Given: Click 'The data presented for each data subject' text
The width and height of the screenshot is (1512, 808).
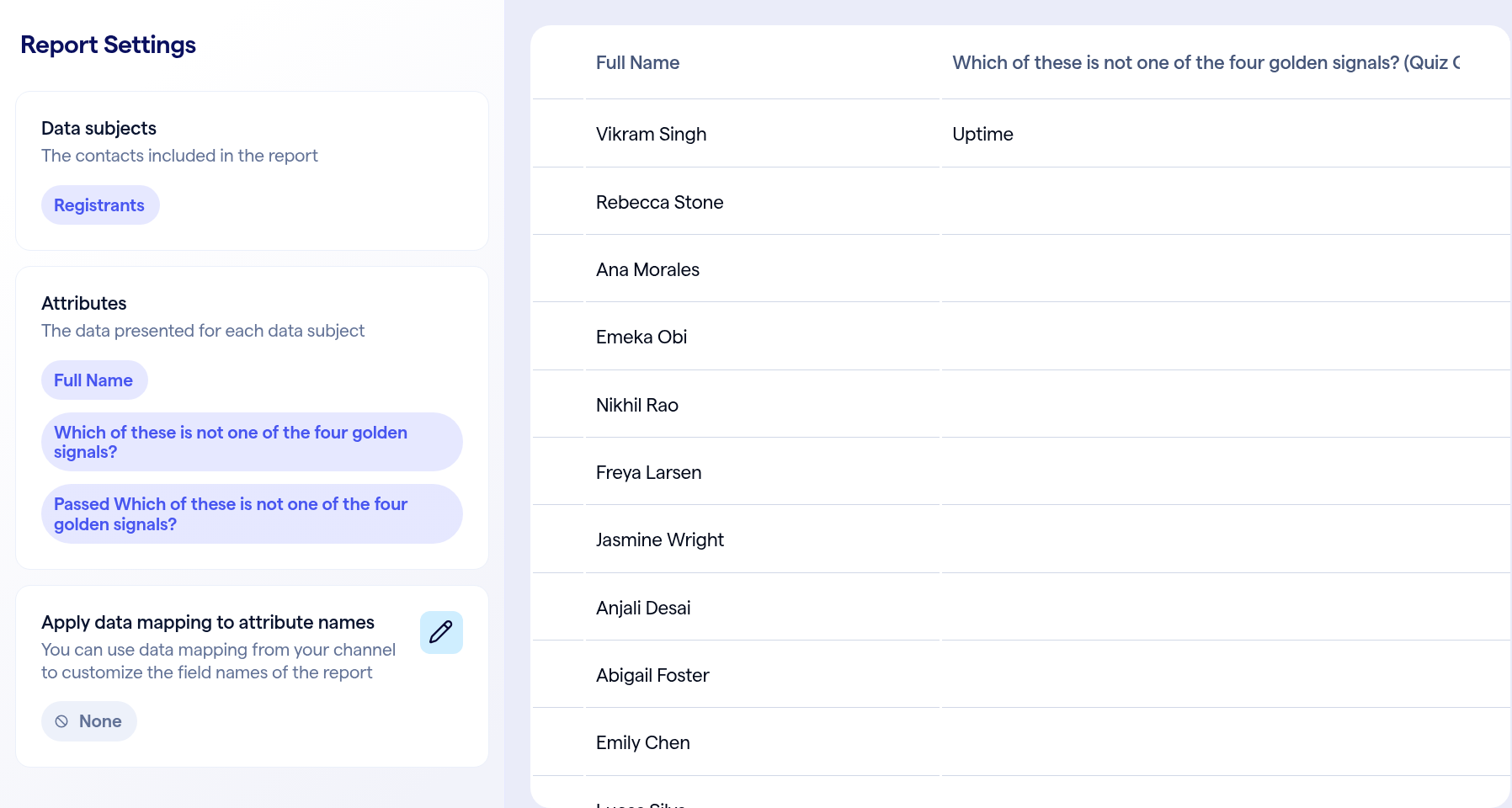Looking at the screenshot, I should 203,331.
